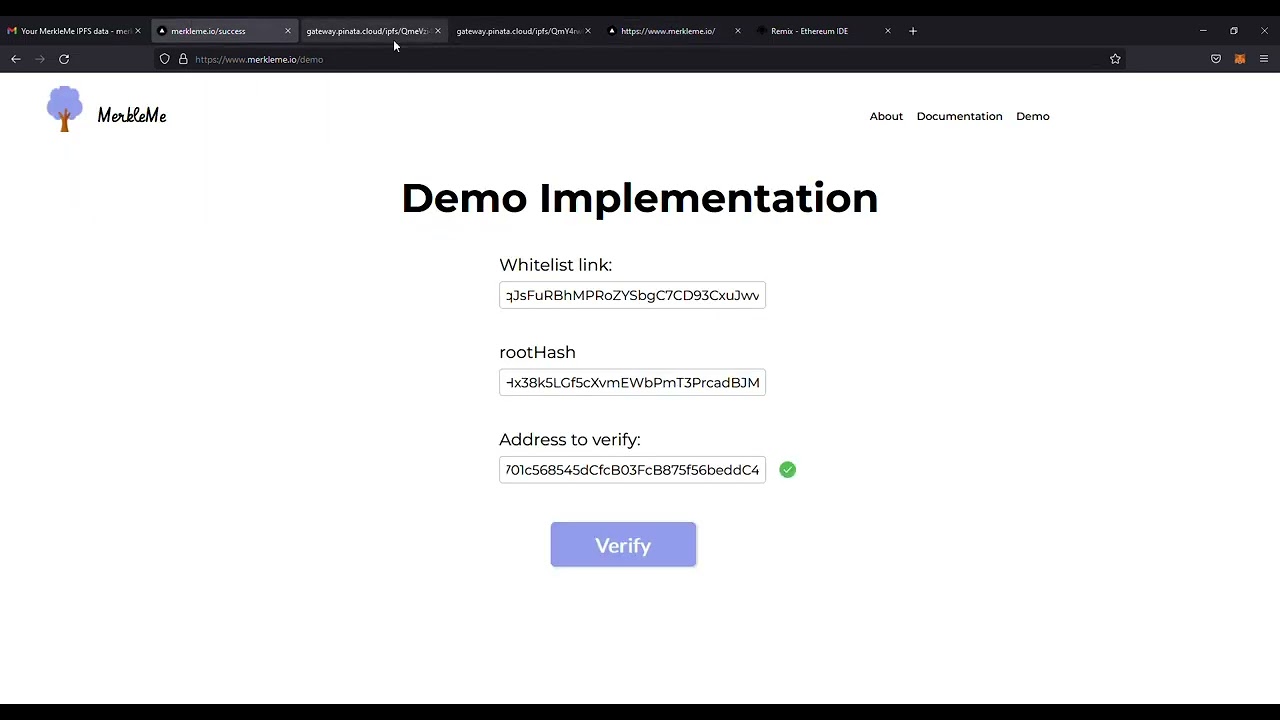Click the rootHash label

click(537, 352)
